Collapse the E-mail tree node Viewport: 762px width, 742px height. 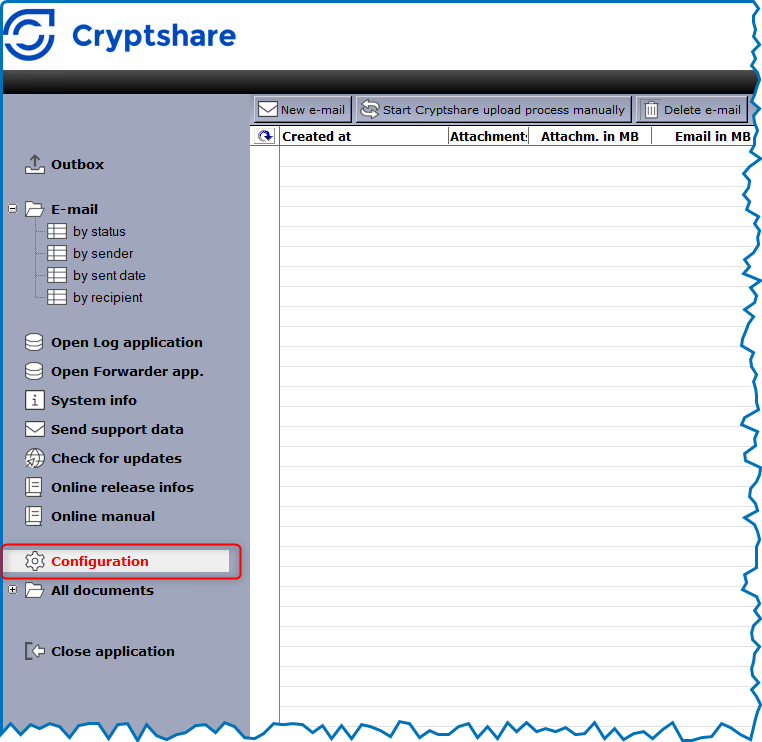[13, 209]
